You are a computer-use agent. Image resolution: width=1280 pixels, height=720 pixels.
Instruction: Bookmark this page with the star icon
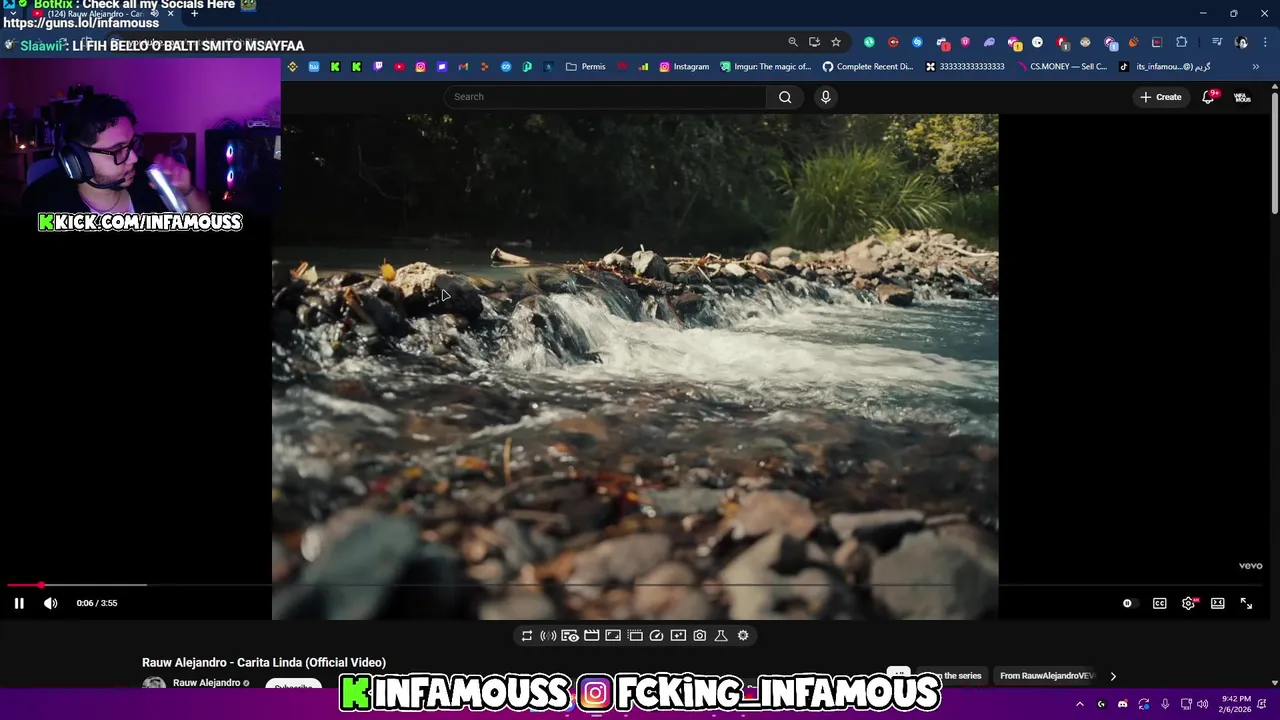836,42
